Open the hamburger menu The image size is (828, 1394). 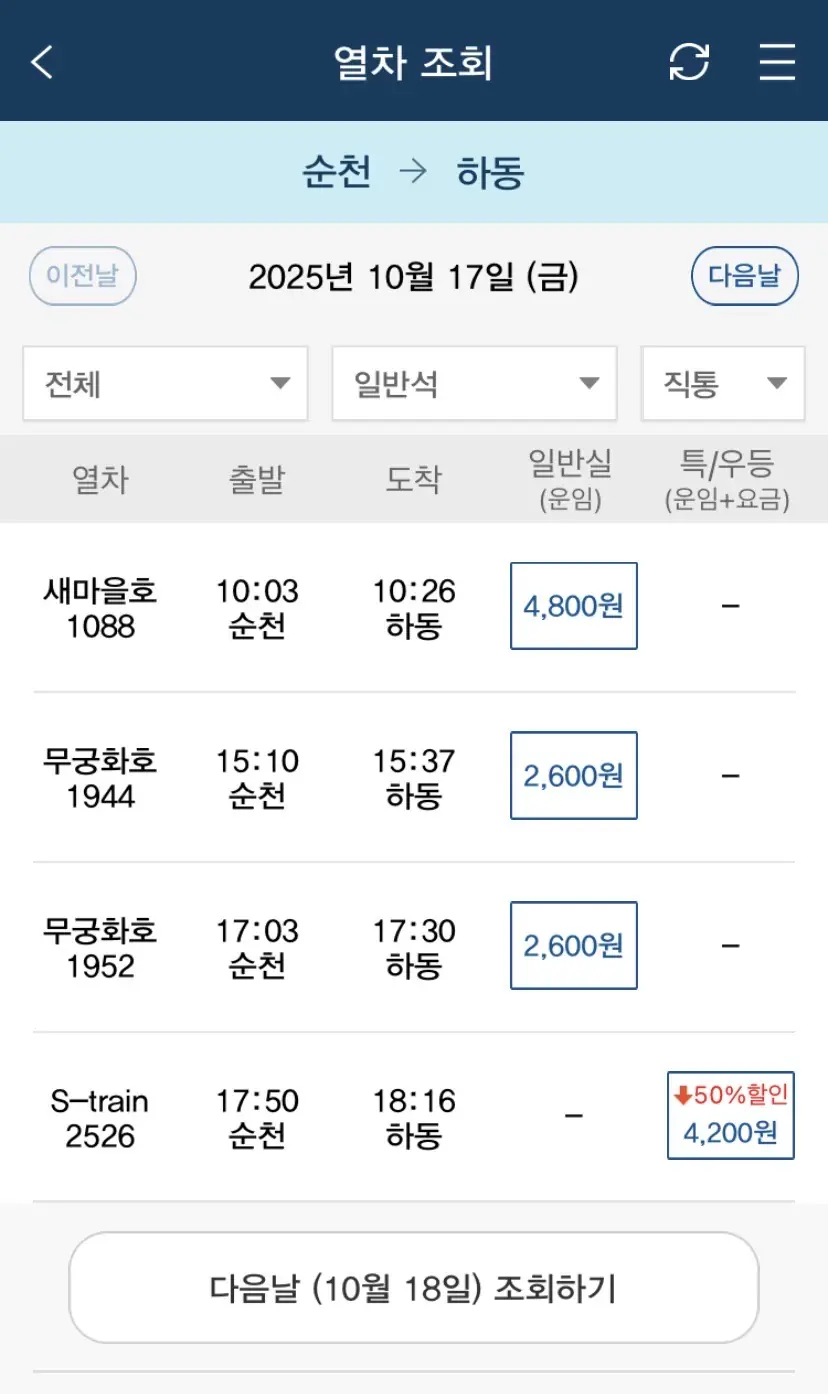[777, 62]
